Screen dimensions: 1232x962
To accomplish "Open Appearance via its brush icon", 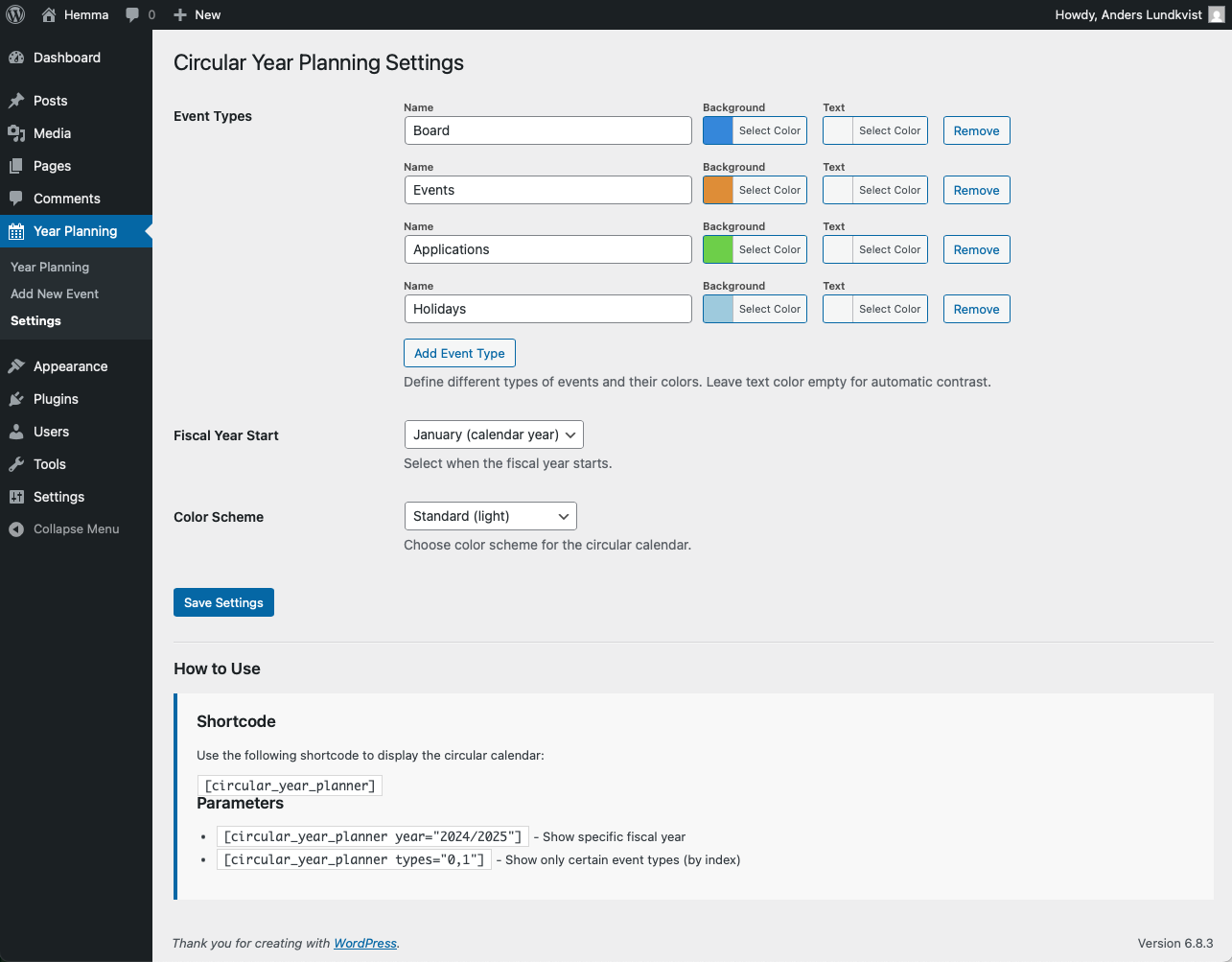I will point(19,366).
